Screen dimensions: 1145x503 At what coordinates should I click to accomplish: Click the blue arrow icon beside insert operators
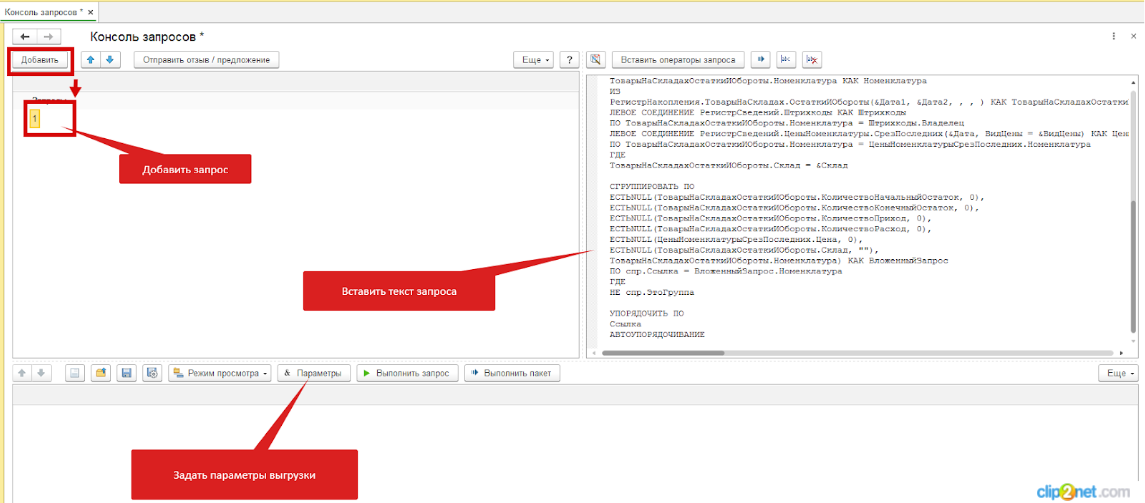760,60
